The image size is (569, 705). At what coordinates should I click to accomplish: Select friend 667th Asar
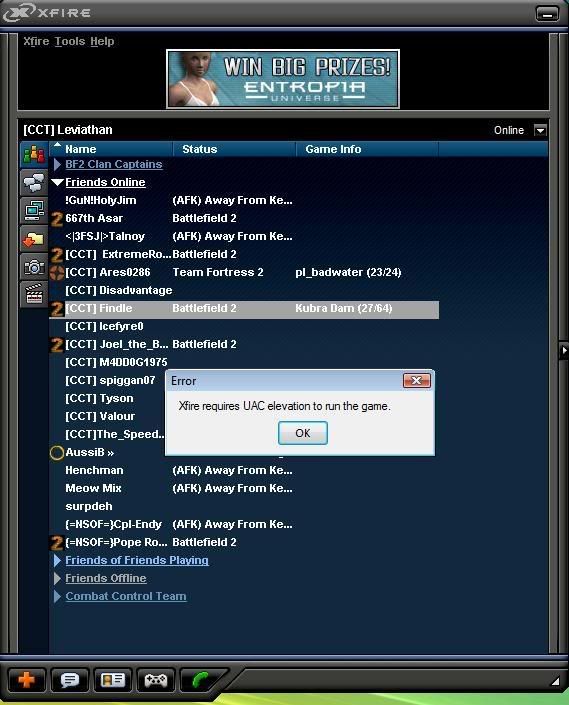(94, 219)
